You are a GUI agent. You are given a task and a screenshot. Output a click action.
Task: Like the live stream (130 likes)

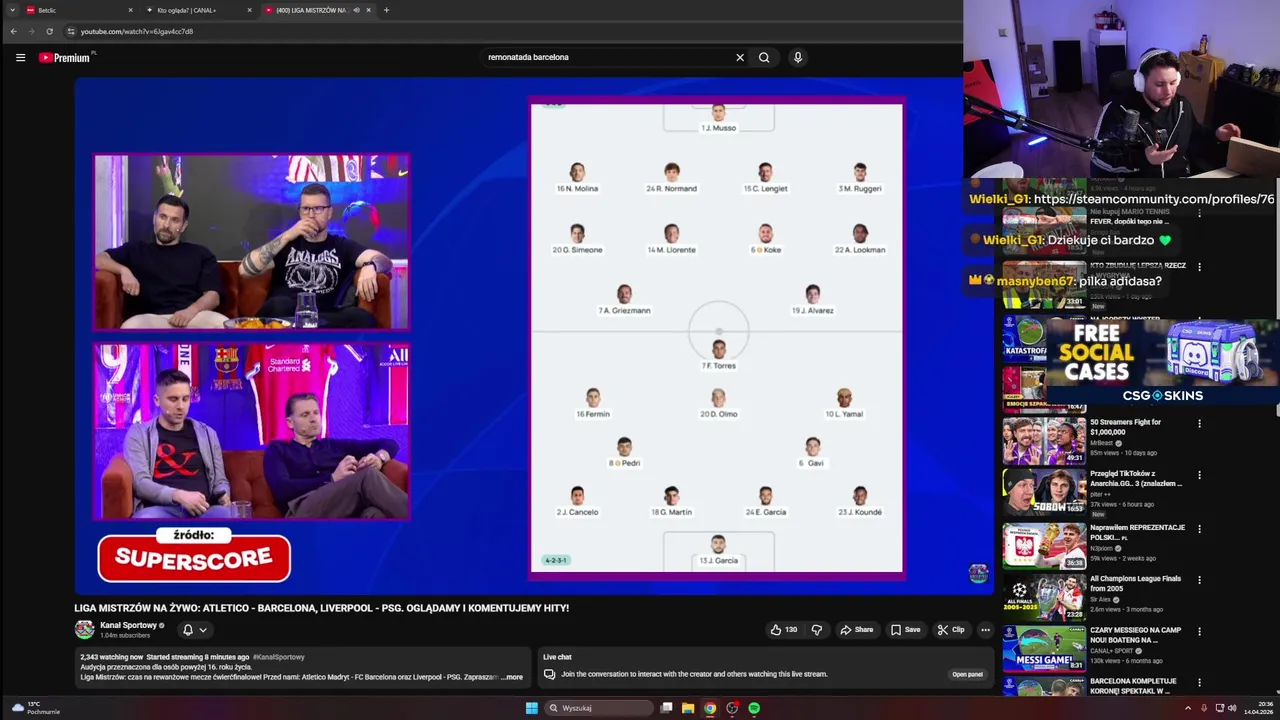tap(784, 630)
